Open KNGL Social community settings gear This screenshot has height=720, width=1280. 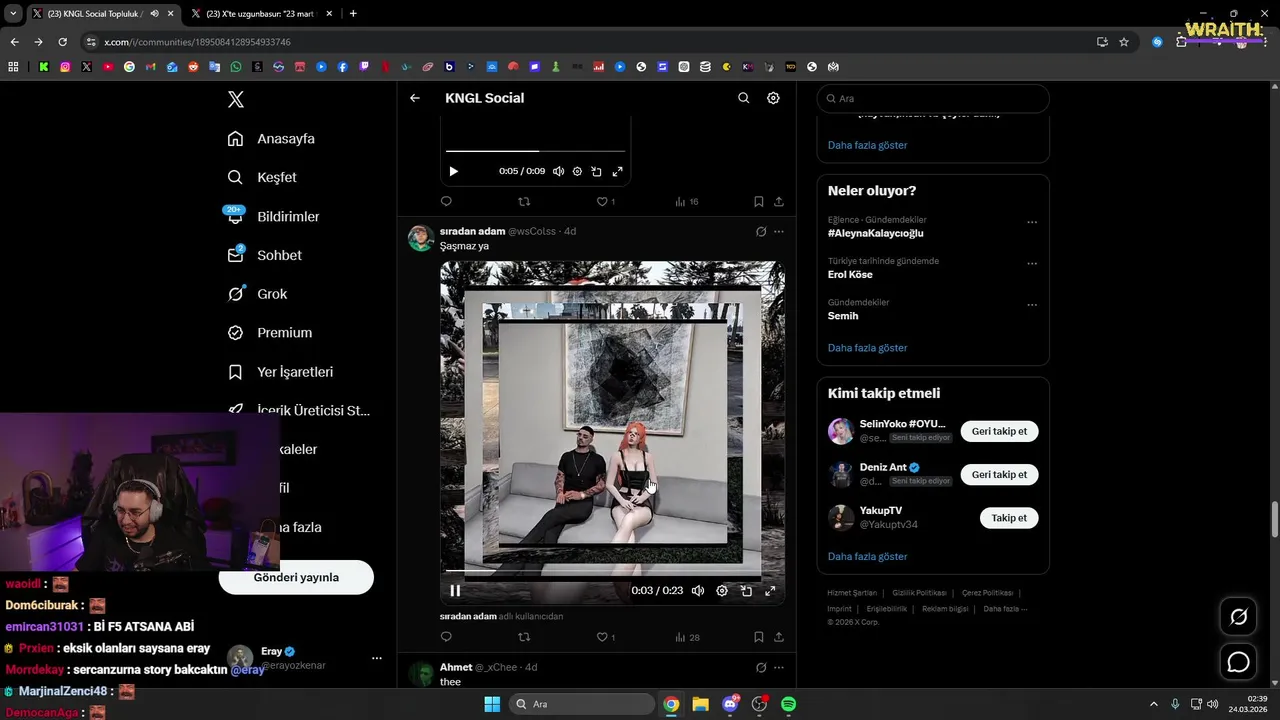[x=773, y=98]
